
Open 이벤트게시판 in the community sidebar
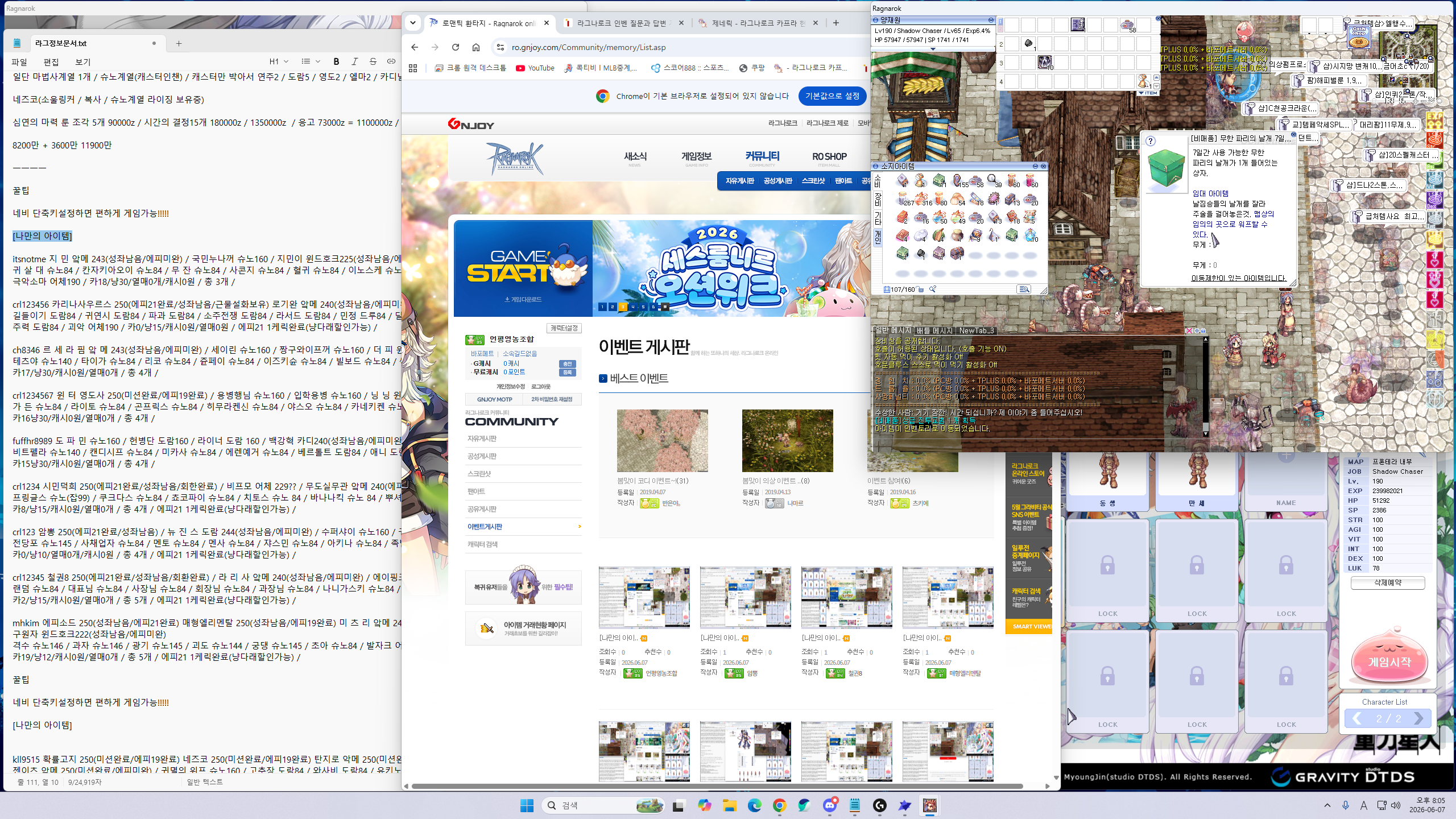(x=485, y=527)
